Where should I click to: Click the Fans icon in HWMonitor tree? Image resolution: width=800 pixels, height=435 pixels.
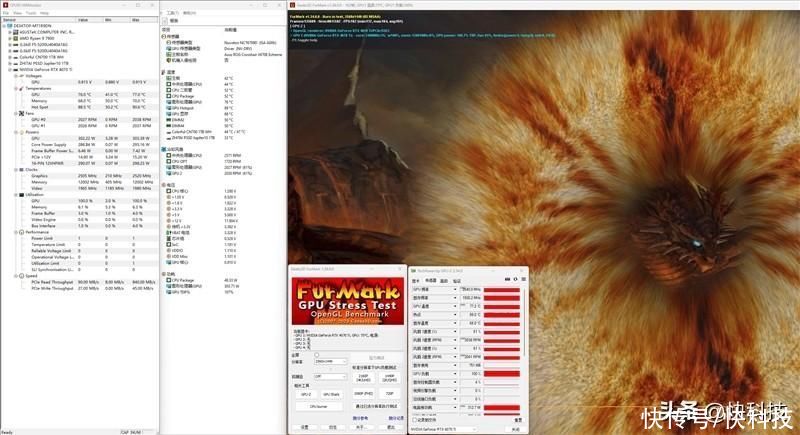[x=21, y=113]
